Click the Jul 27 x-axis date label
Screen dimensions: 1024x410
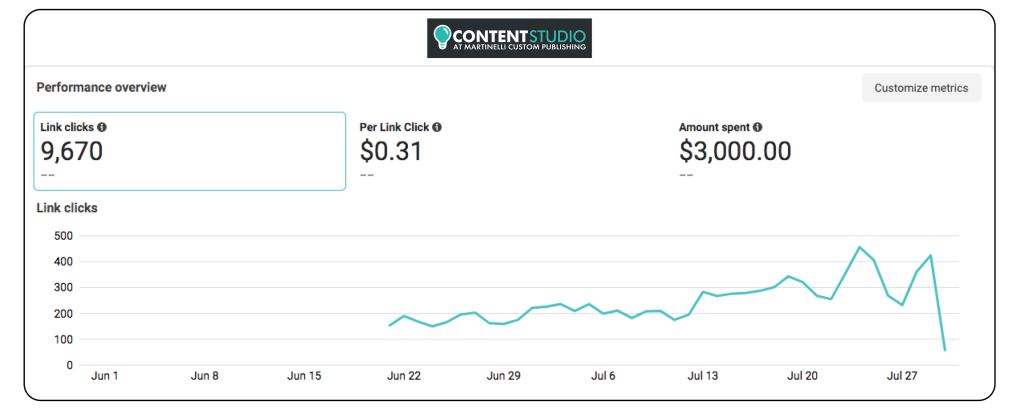(902, 376)
